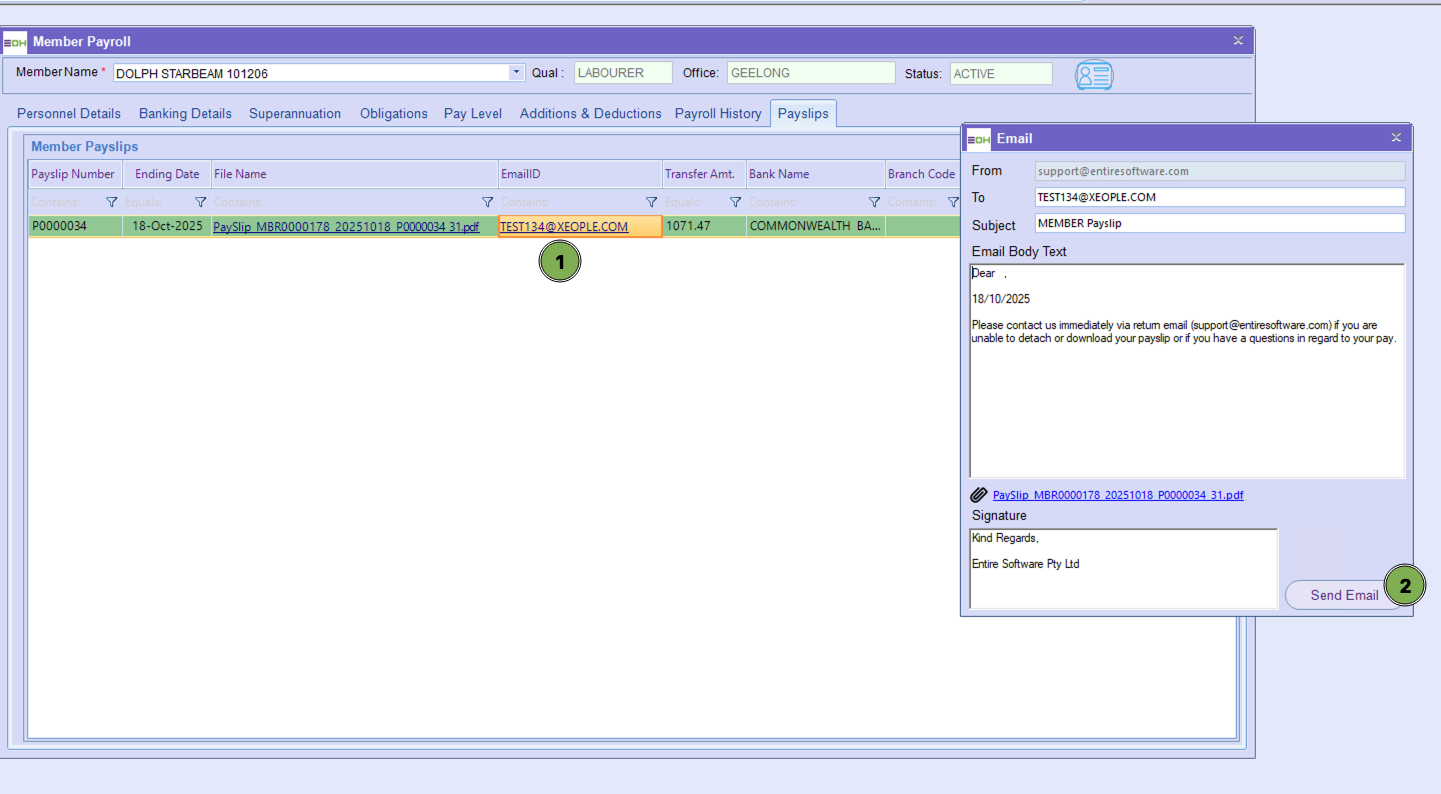
Task: Click in the Signature text box
Action: (x=1123, y=568)
